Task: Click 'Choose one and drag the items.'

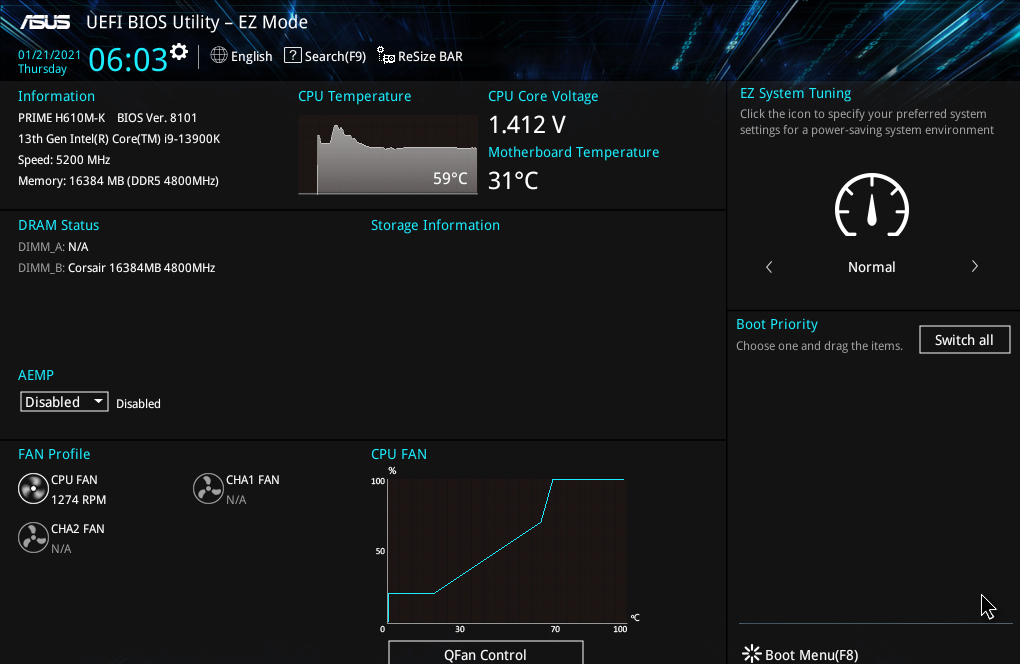Action: click(819, 345)
